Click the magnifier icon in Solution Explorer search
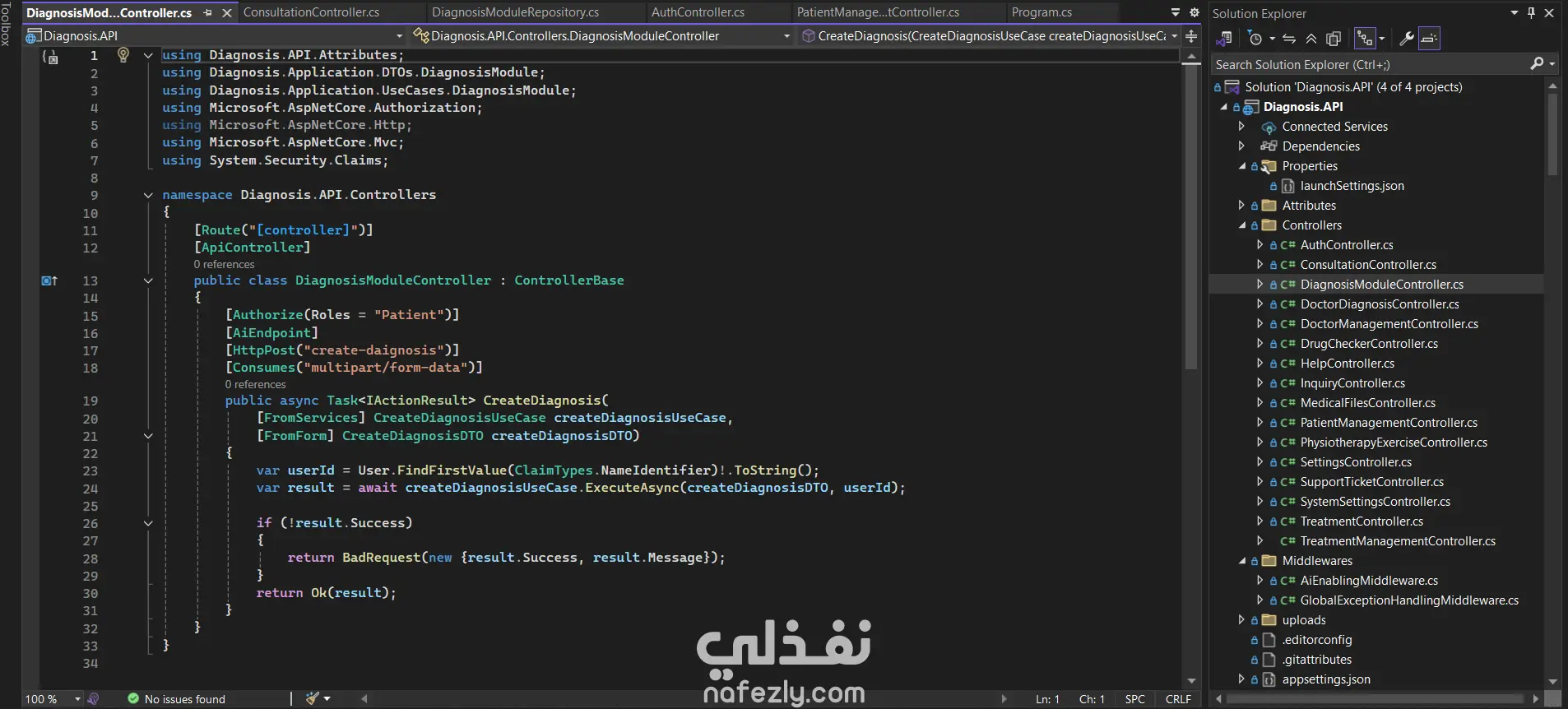 pyautogui.click(x=1536, y=64)
